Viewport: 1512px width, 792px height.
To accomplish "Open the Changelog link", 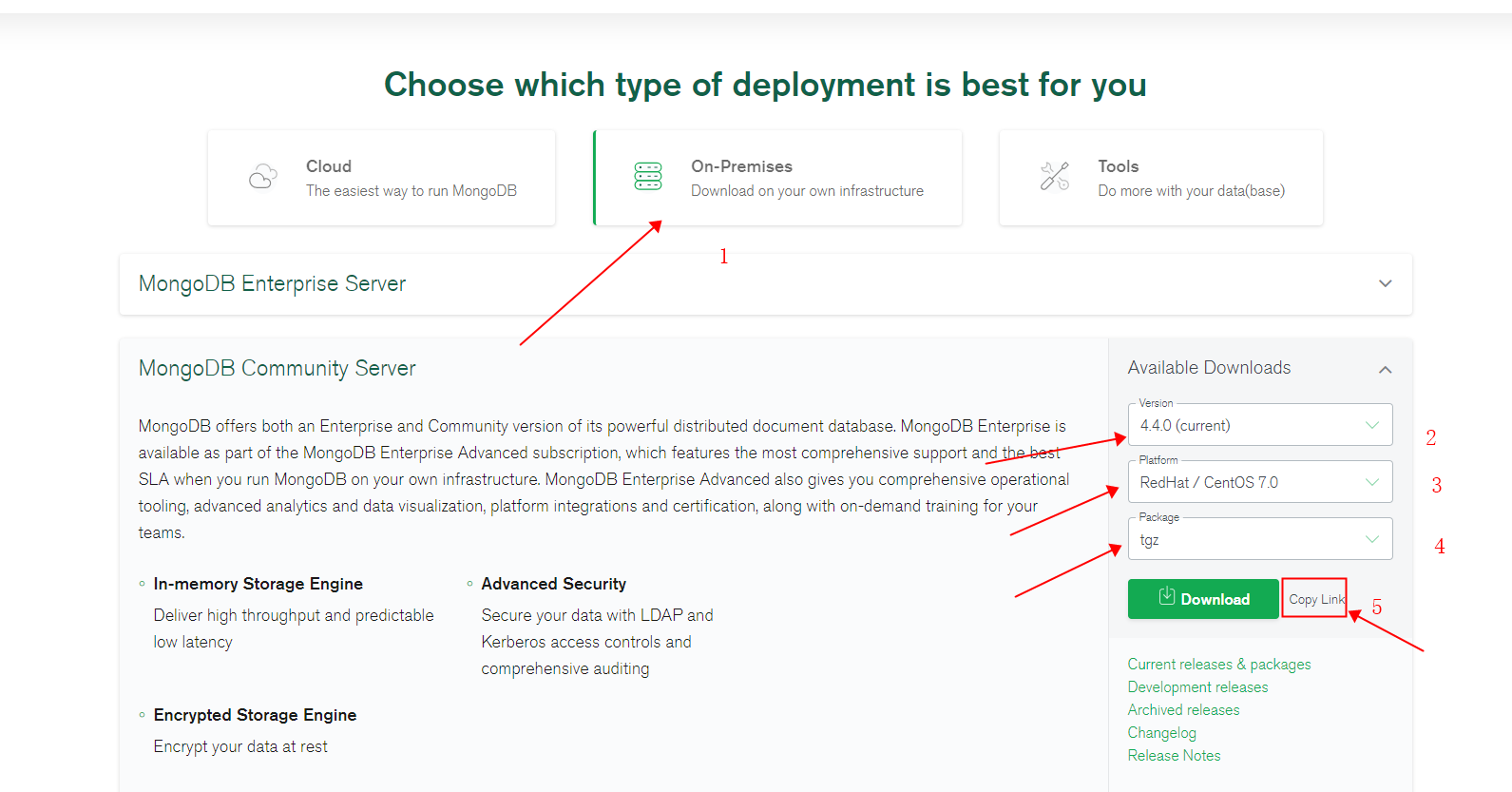I will pos(1161,732).
